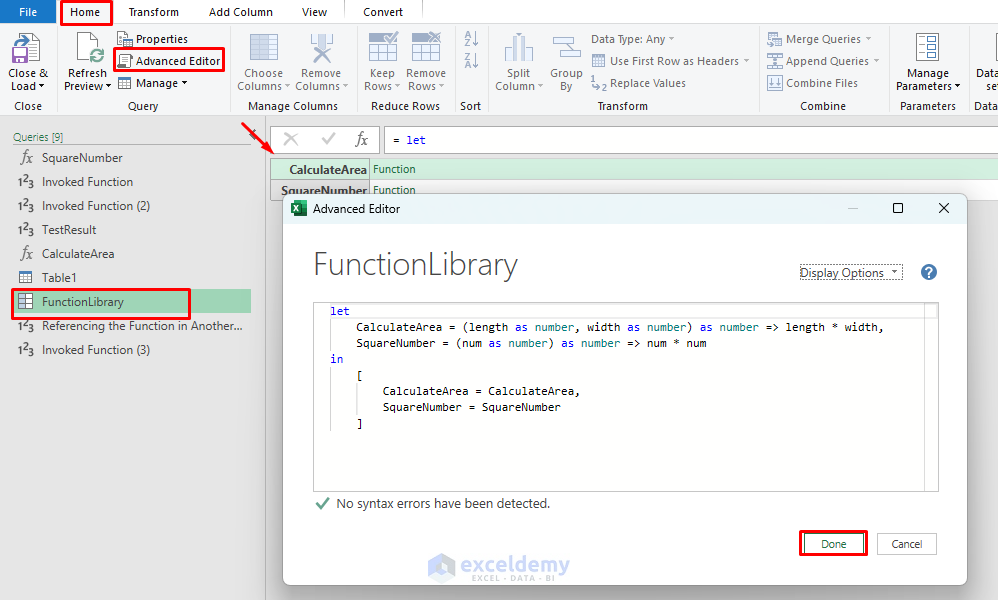The height and width of the screenshot is (600, 998).
Task: Click inside the M code editor area
Action: (x=619, y=396)
